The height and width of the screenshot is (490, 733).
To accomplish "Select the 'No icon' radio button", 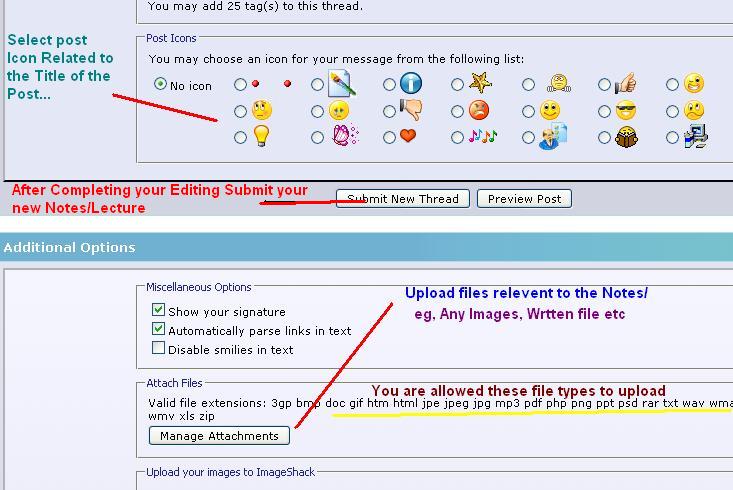I will point(160,84).
